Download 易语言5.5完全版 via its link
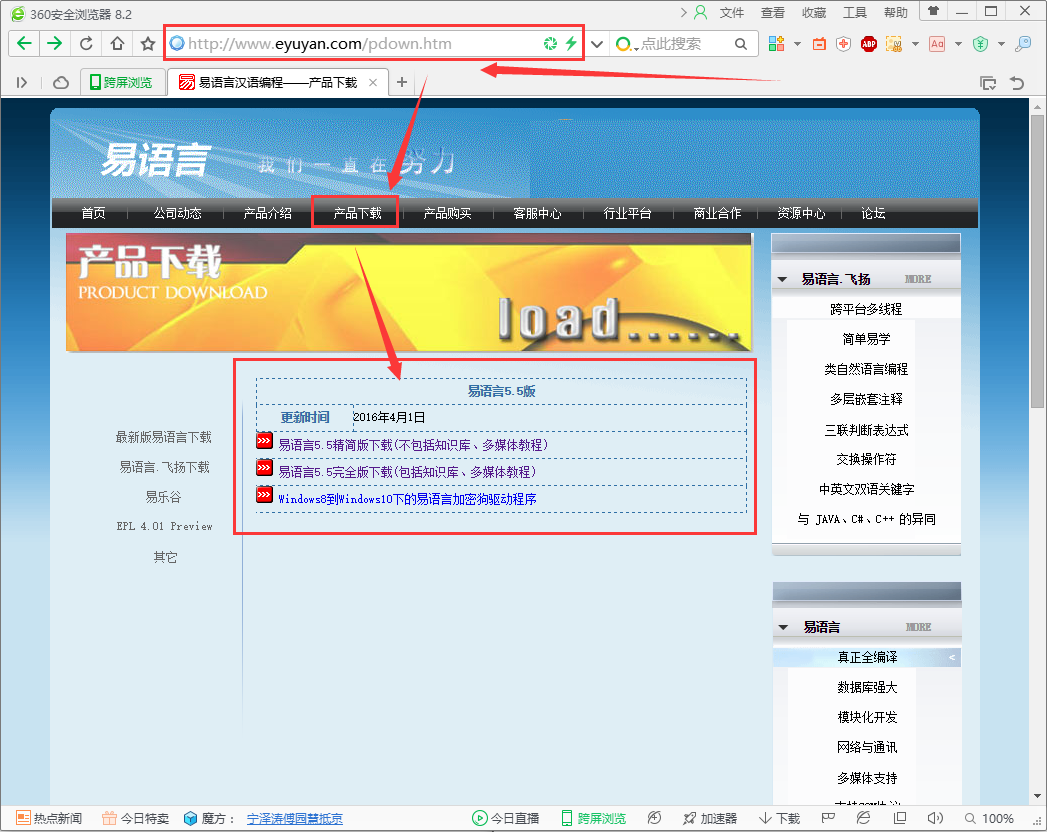The width and height of the screenshot is (1047, 832). pos(407,471)
